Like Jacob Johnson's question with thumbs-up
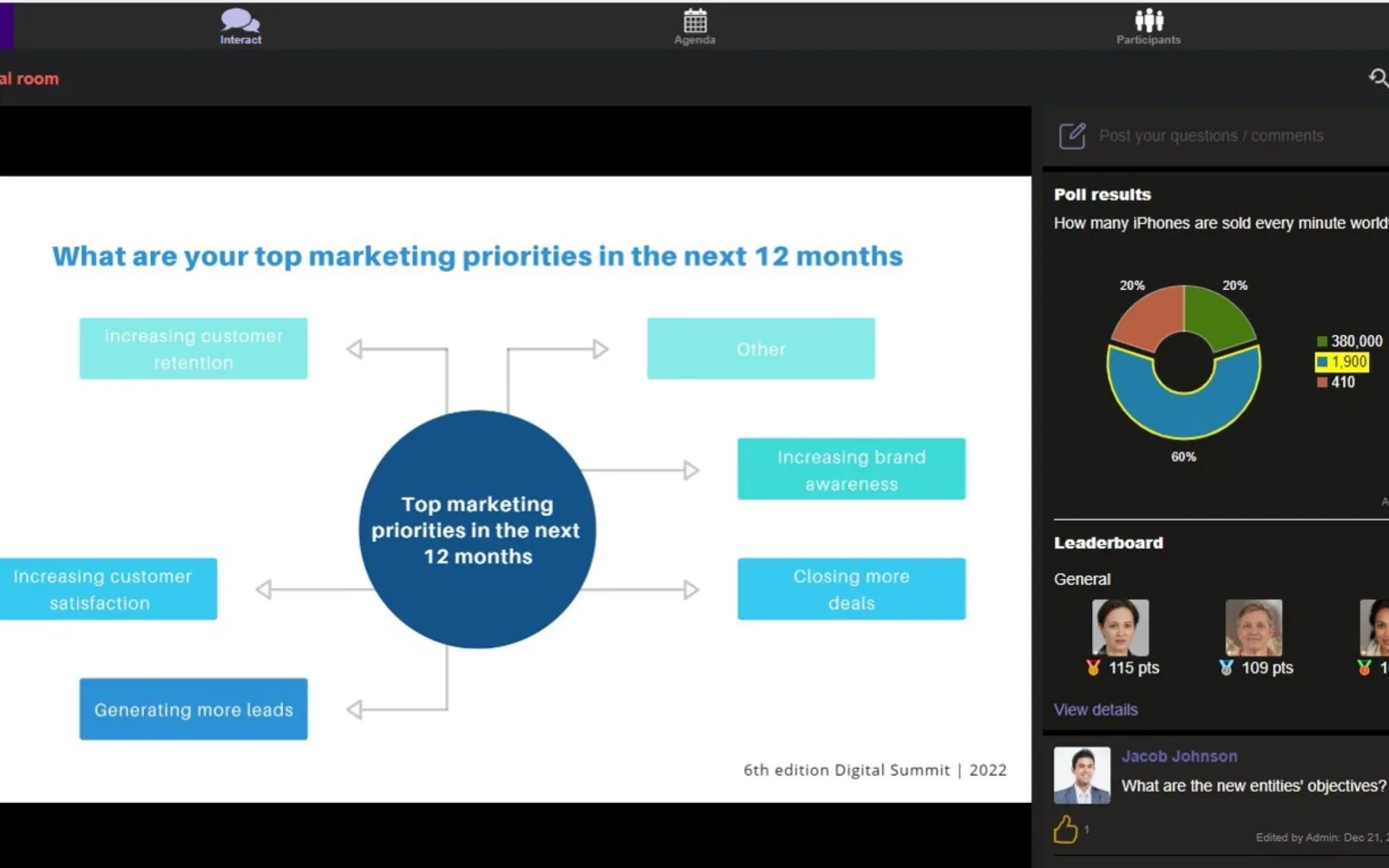Viewport: 1389px width, 868px height. [x=1065, y=830]
